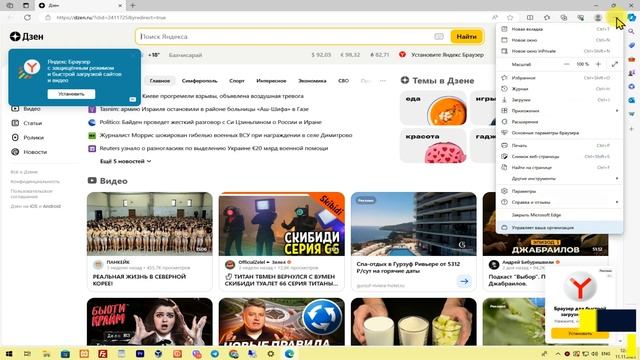Open Загрузки (Downloads) in Edge menu

tap(559, 100)
